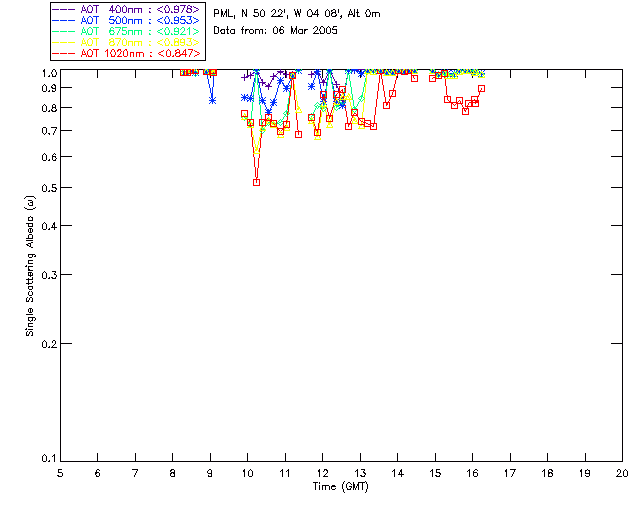Viewport: 640px width, 512px height.
Task: Click the 0.5 tick label on y-axis
Action: (x=48, y=188)
